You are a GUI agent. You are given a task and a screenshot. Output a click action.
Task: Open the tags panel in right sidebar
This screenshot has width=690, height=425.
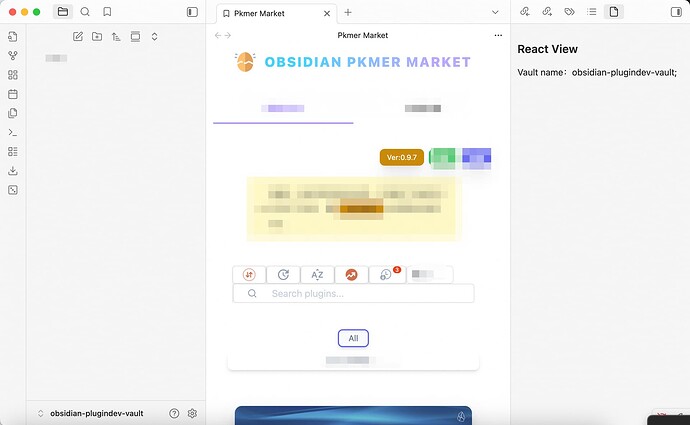(569, 12)
